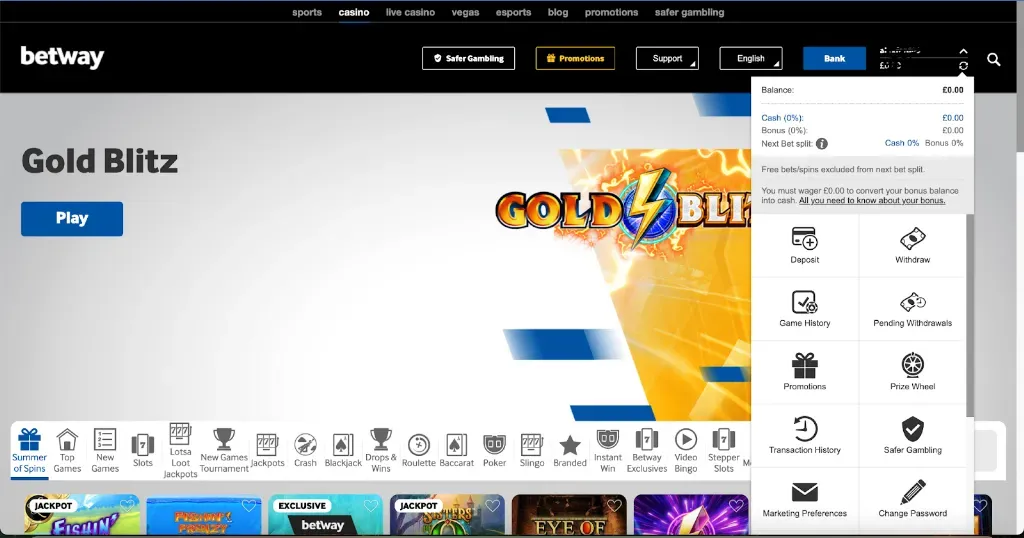This screenshot has width=1024, height=538.
Task: Show Next Bet split info
Action: pos(822,144)
